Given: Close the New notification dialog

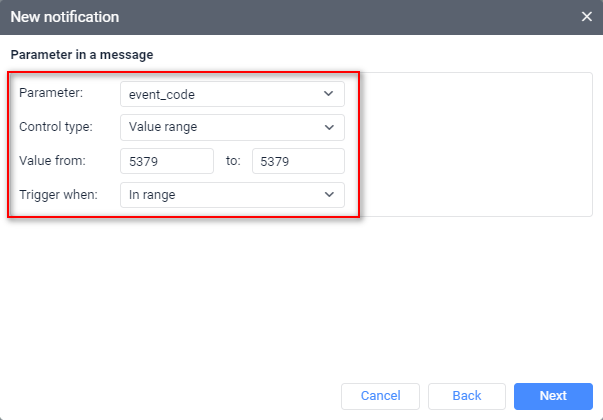Looking at the screenshot, I should 587,17.
